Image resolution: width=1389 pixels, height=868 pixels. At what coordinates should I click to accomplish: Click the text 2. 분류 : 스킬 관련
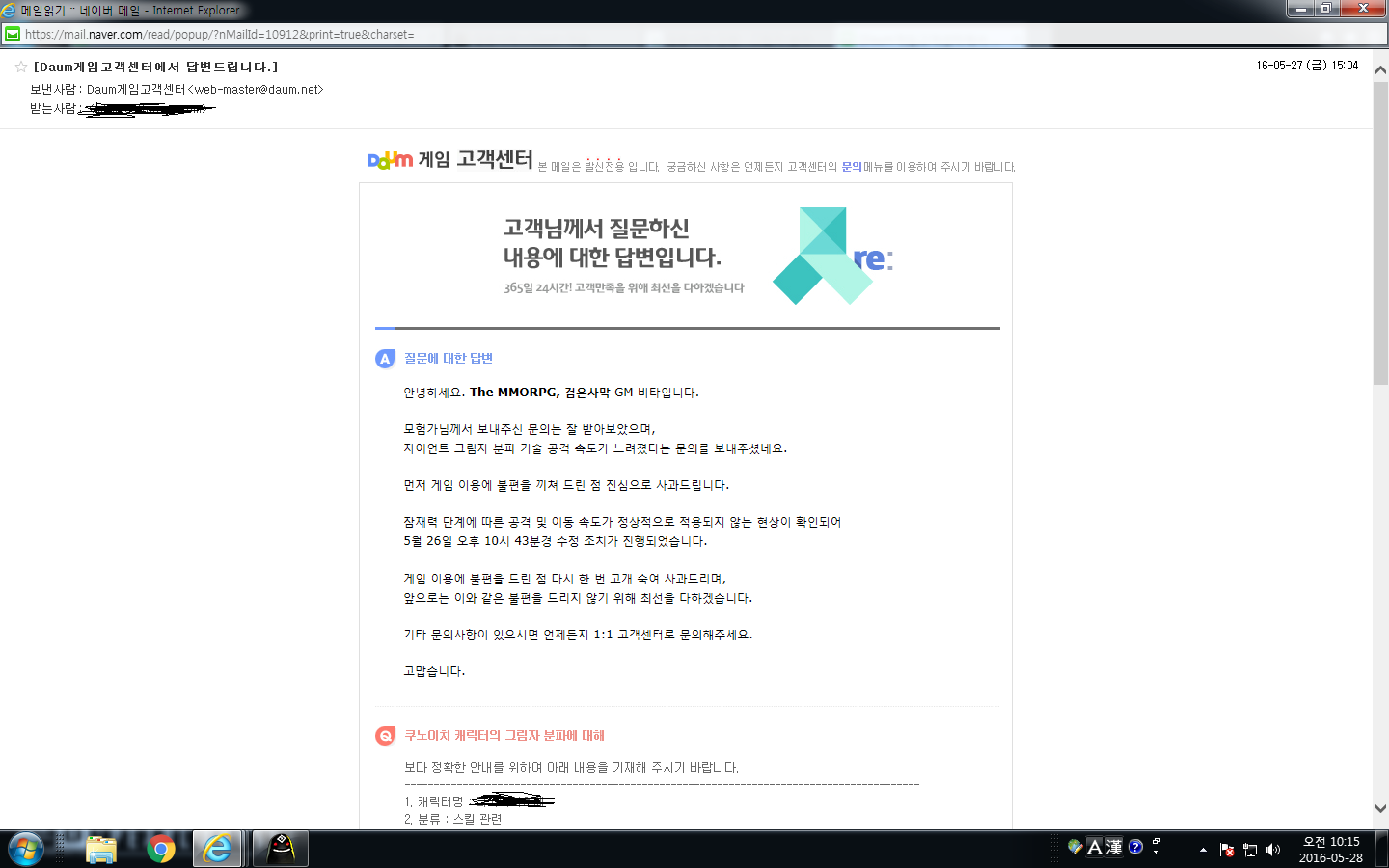click(x=453, y=819)
